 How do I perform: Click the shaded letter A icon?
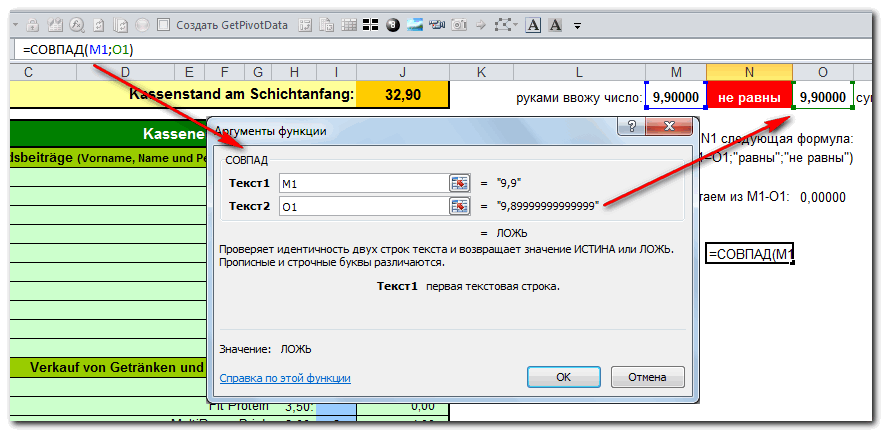tap(555, 25)
